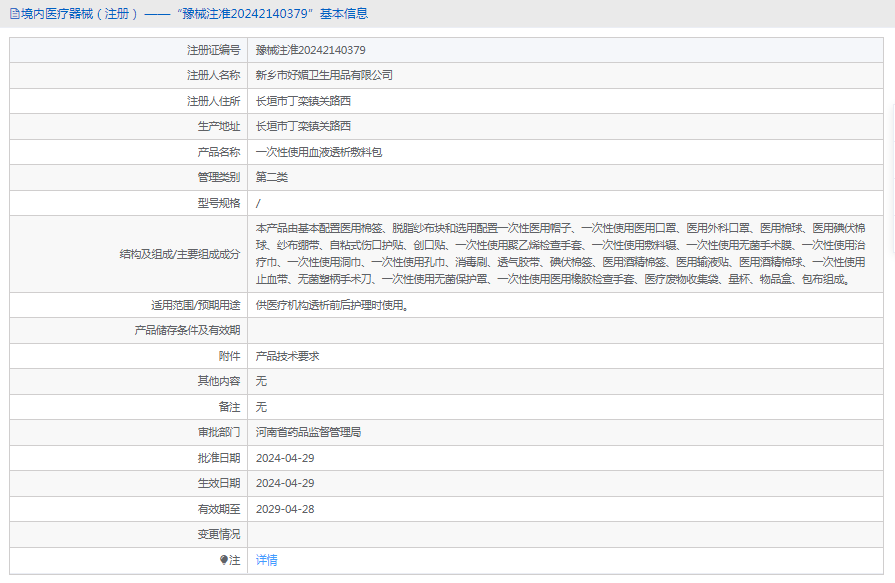Click the 结构及组成/主要组成成分 label

(180, 254)
